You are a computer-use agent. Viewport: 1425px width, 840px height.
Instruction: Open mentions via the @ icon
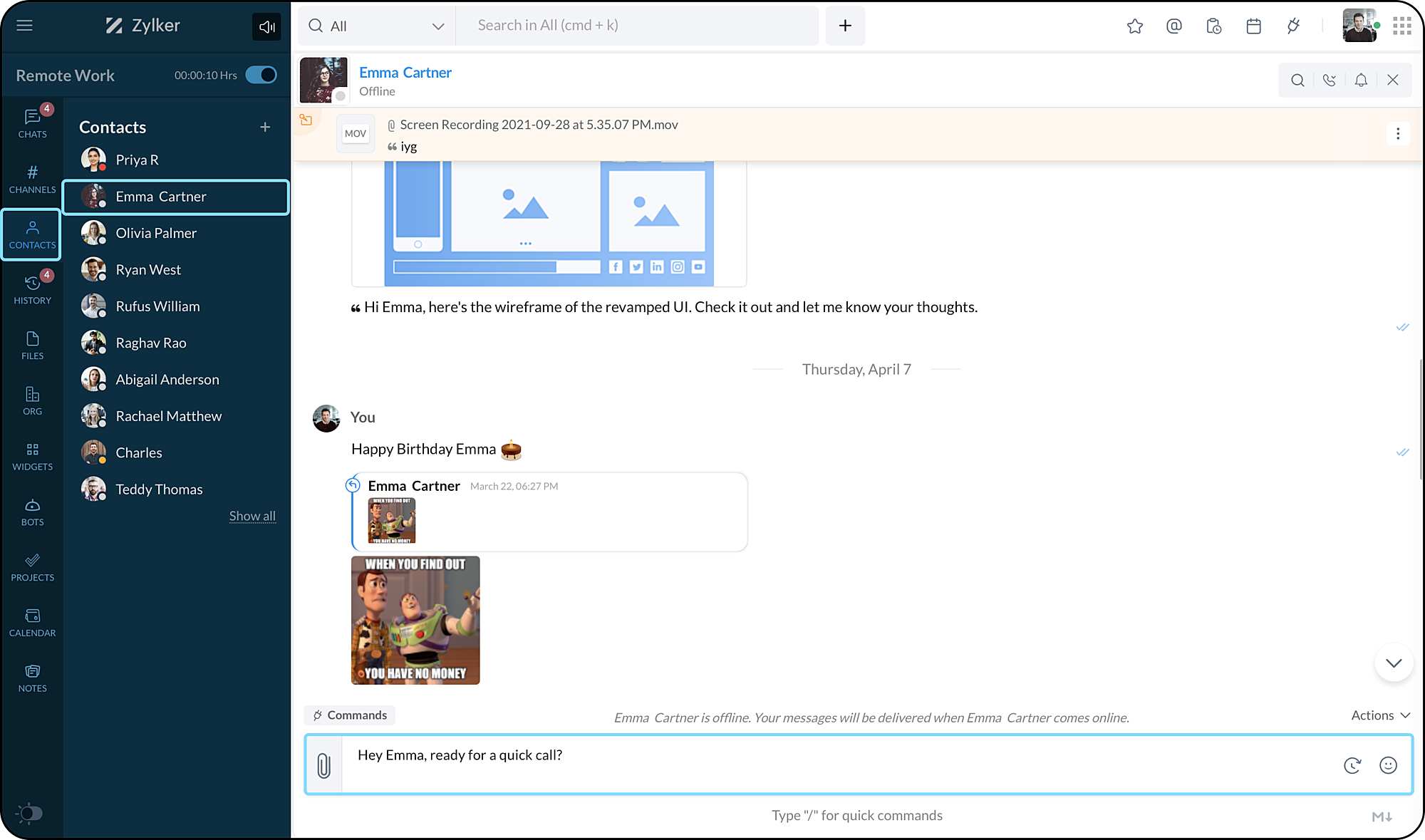(x=1174, y=26)
